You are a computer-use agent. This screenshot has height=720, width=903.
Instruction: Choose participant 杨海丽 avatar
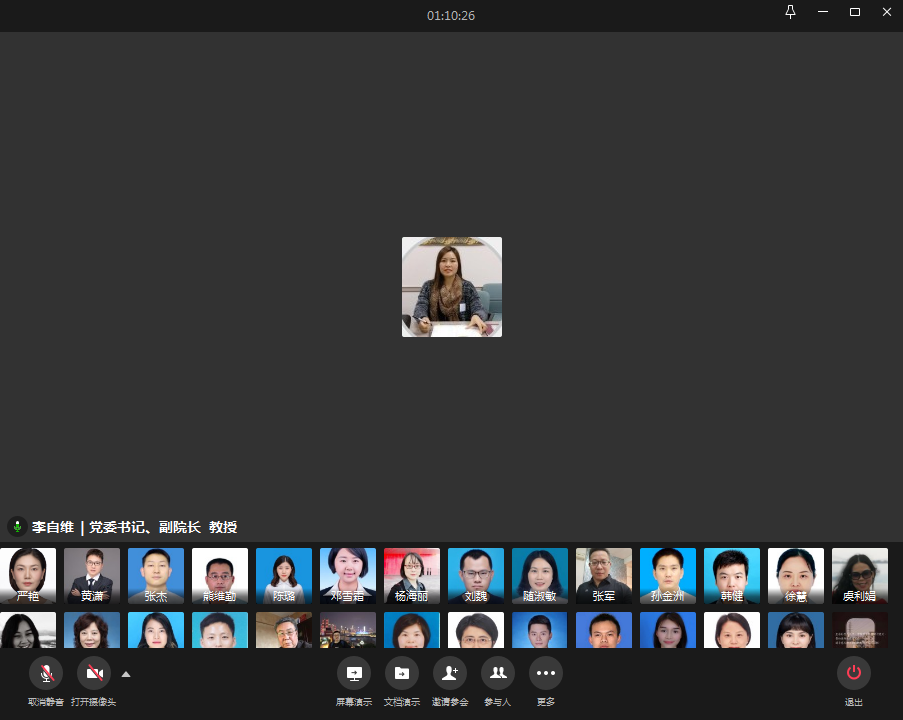tap(412, 575)
